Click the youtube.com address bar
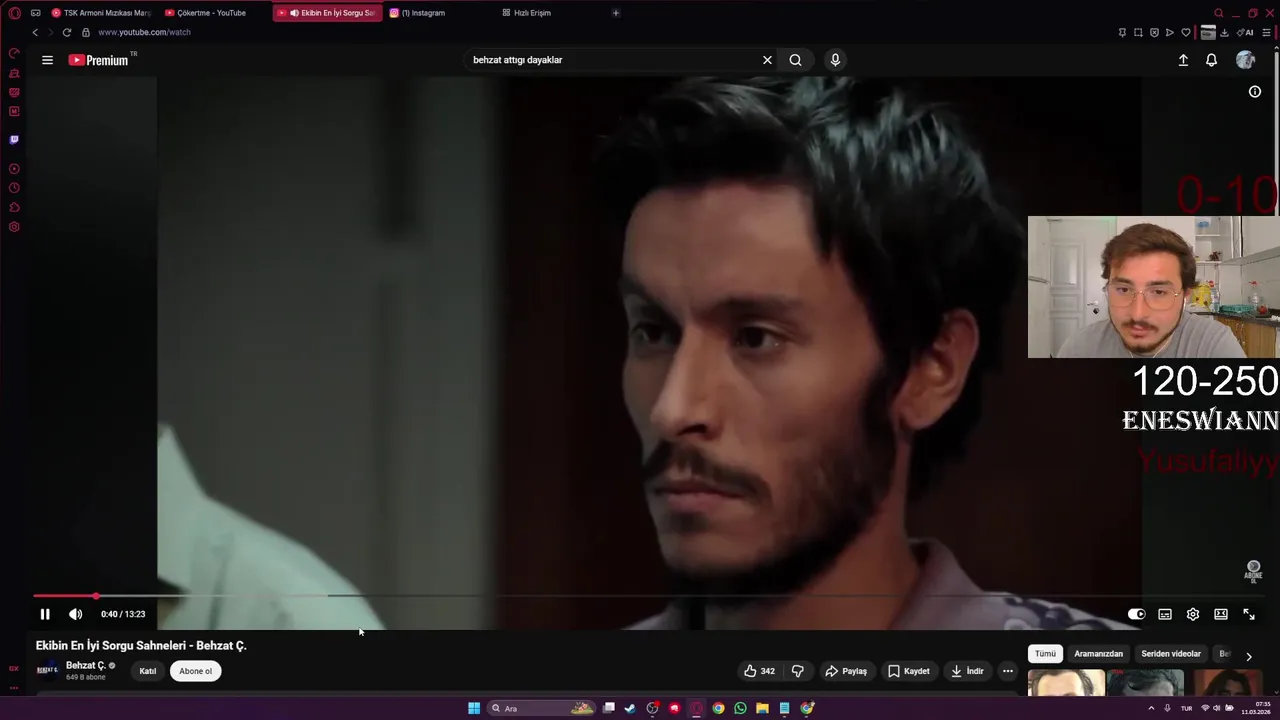The height and width of the screenshot is (720, 1280). [x=144, y=32]
